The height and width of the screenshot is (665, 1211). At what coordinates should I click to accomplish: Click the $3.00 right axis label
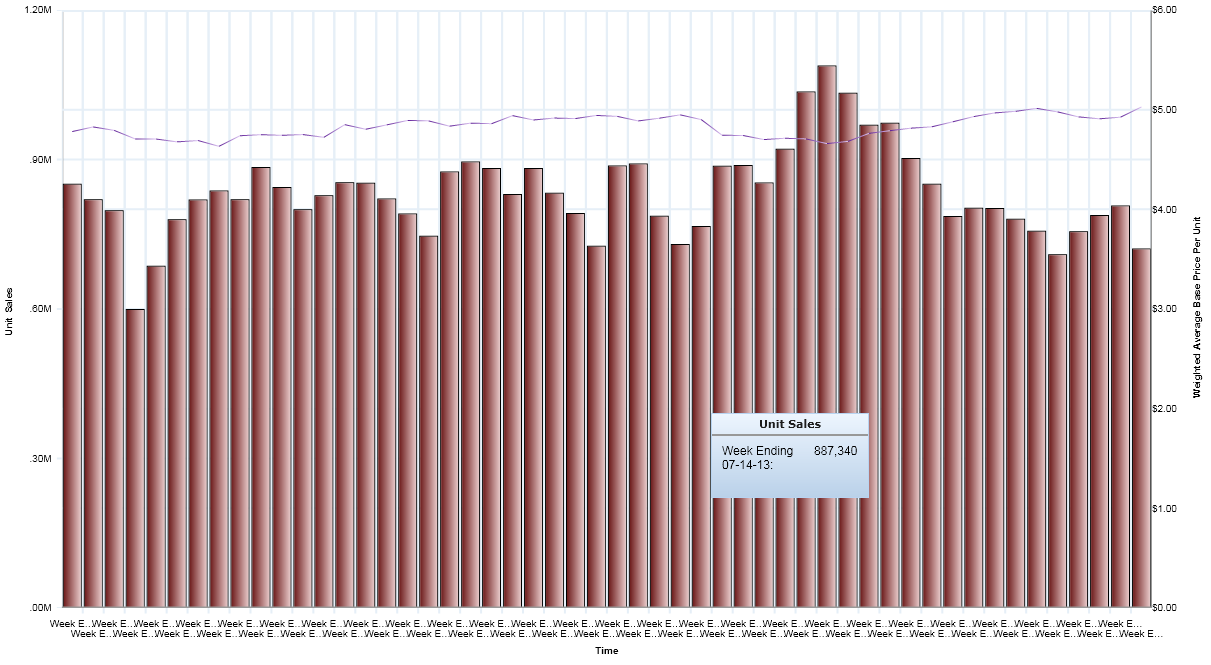tap(1166, 309)
